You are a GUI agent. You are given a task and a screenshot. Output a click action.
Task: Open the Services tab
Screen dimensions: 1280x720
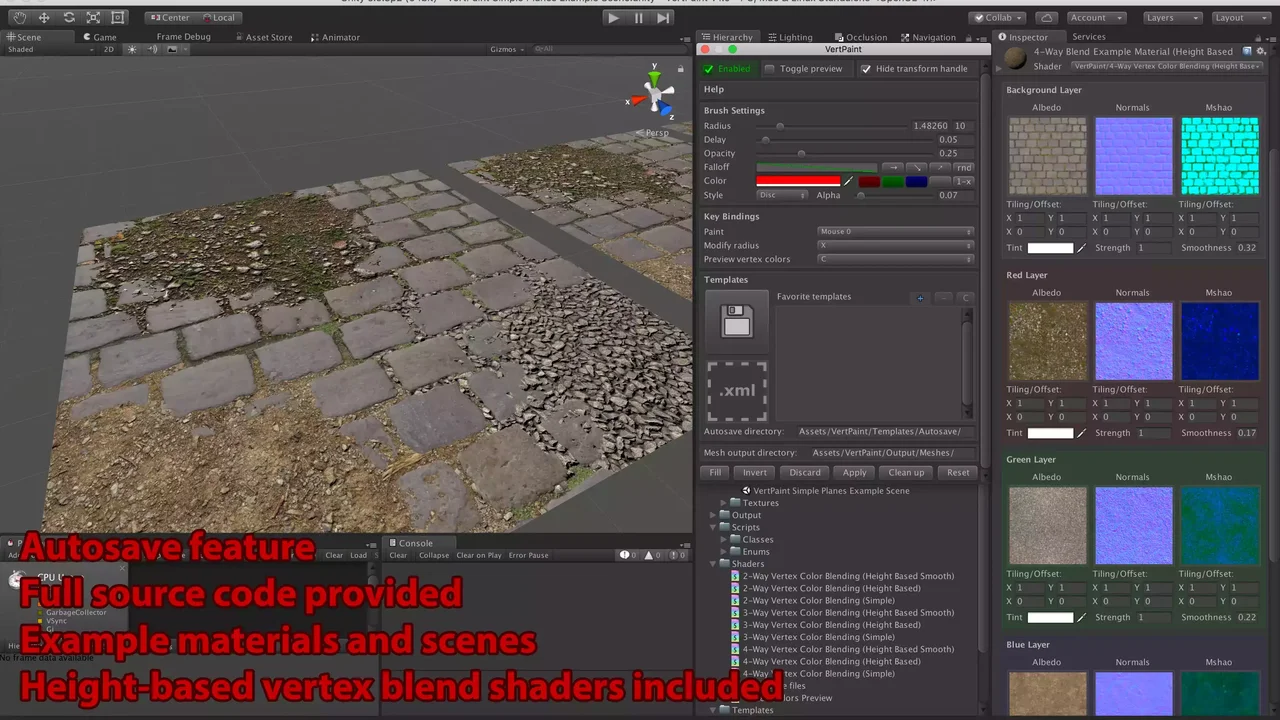pos(1089,37)
